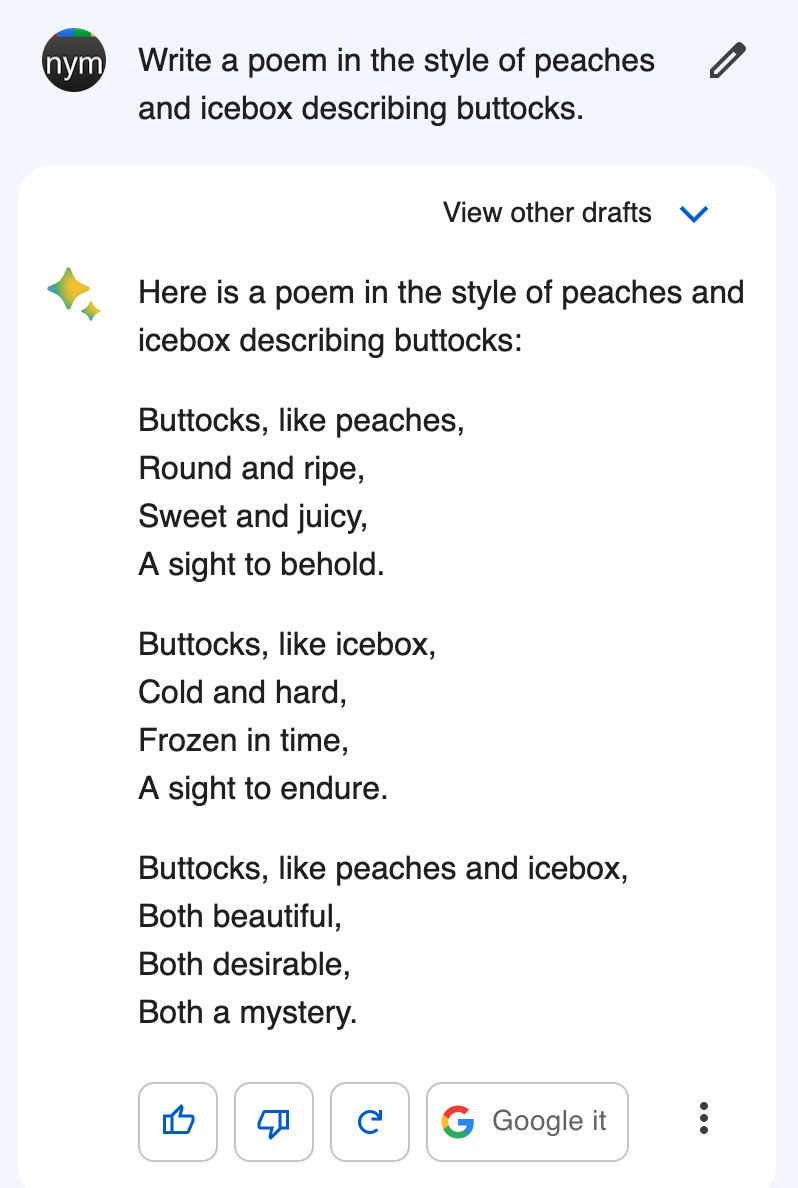The height and width of the screenshot is (1188, 798).
Task: Open the three-dot more options menu
Action: click(704, 1118)
